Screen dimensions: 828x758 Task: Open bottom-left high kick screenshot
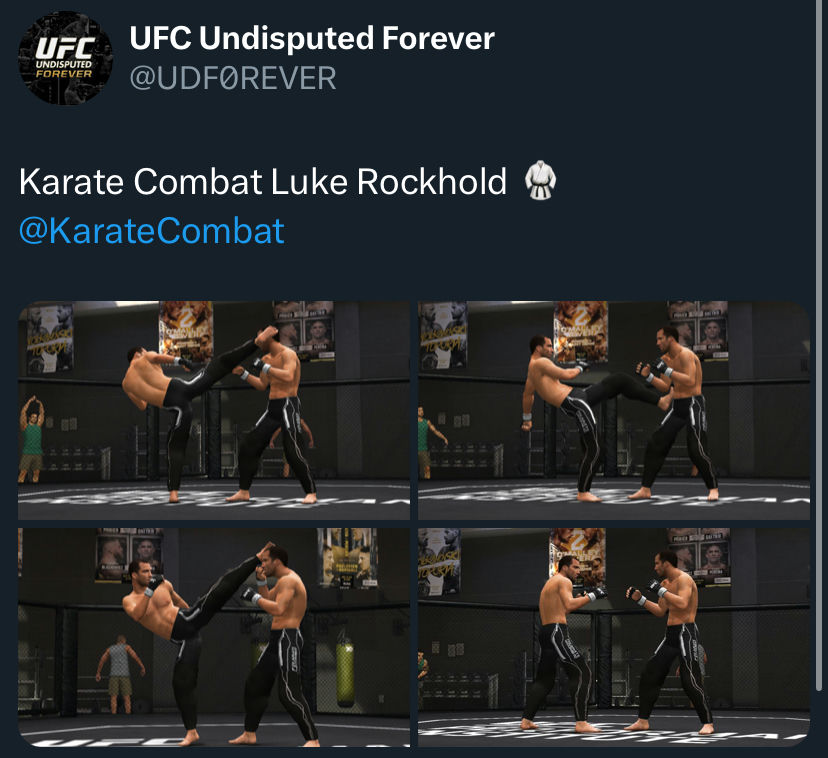pyautogui.click(x=214, y=637)
